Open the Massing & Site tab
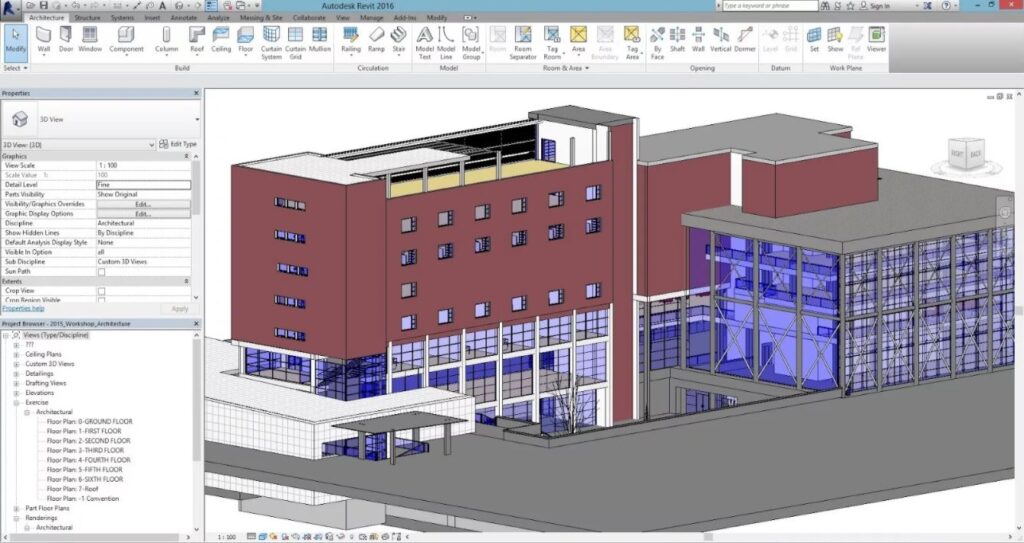 pyautogui.click(x=261, y=18)
